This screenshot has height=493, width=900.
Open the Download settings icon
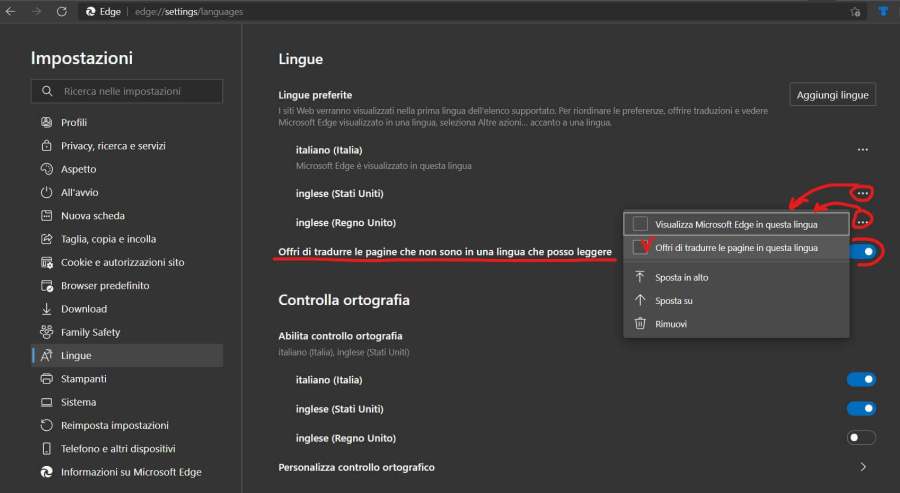pos(46,309)
